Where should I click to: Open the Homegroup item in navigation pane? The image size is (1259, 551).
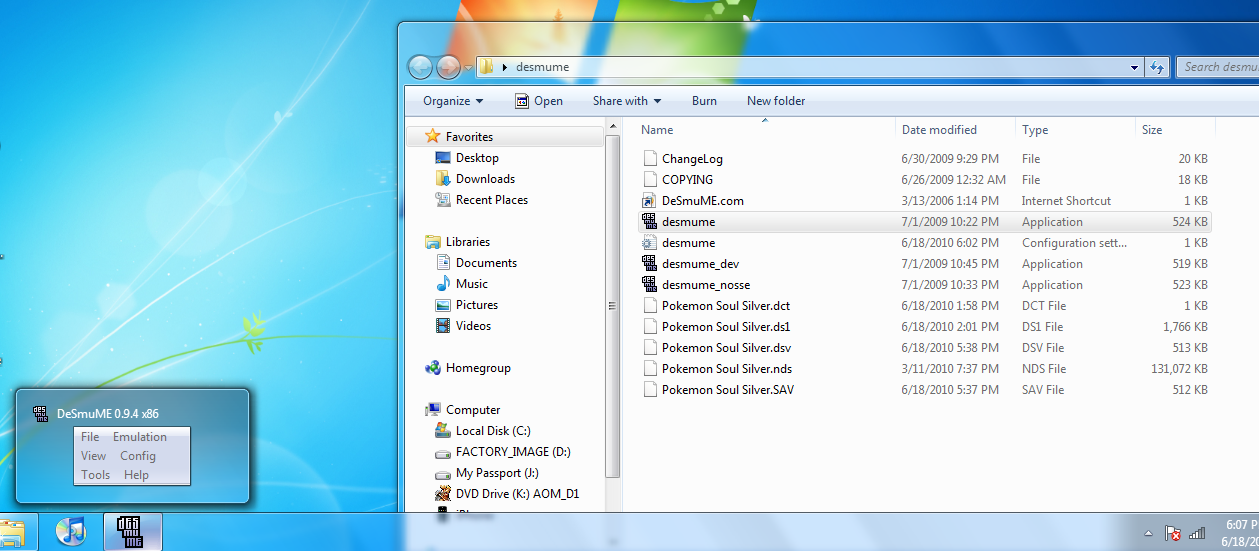(x=477, y=368)
